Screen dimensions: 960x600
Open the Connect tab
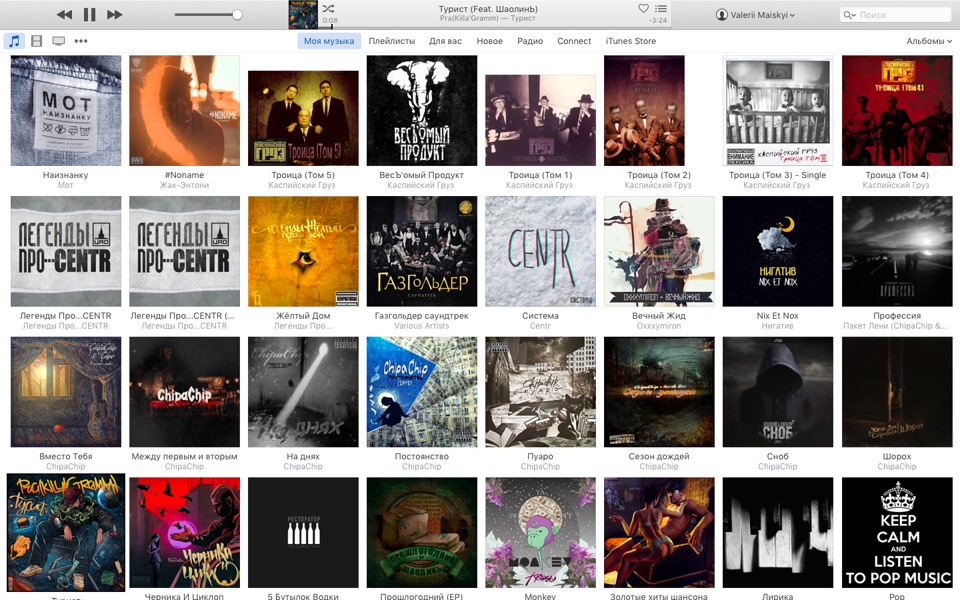(x=574, y=41)
